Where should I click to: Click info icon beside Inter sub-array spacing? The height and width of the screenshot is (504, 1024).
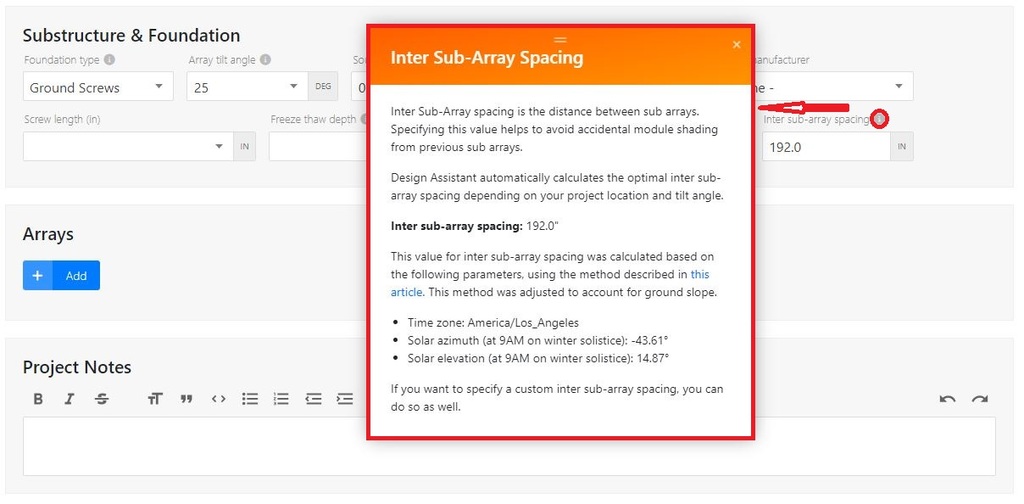pyautogui.click(x=879, y=120)
